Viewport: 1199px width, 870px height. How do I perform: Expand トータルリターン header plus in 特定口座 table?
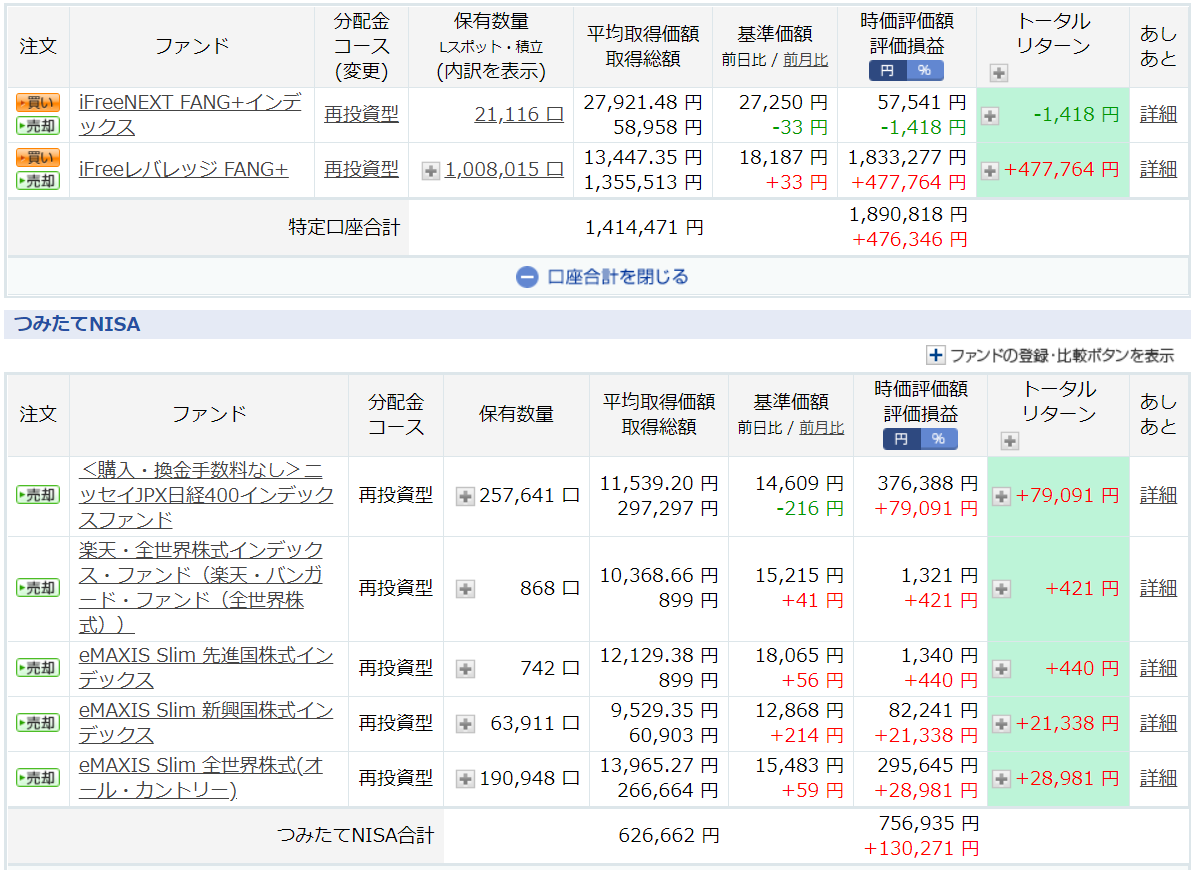pos(999,73)
